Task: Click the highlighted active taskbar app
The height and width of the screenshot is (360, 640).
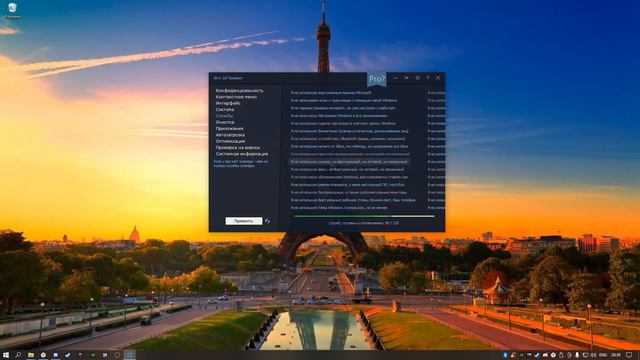Action: pyautogui.click(x=130, y=355)
